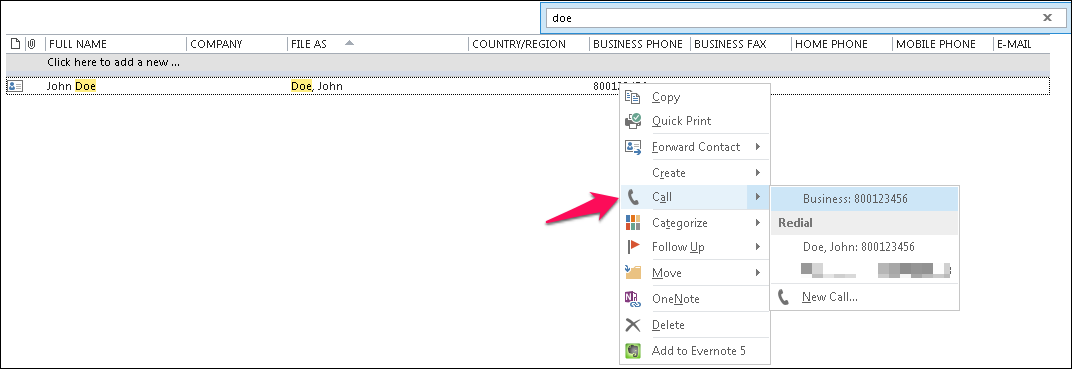Select Delete in the context menu
This screenshot has height=369, width=1072.
tap(694, 325)
